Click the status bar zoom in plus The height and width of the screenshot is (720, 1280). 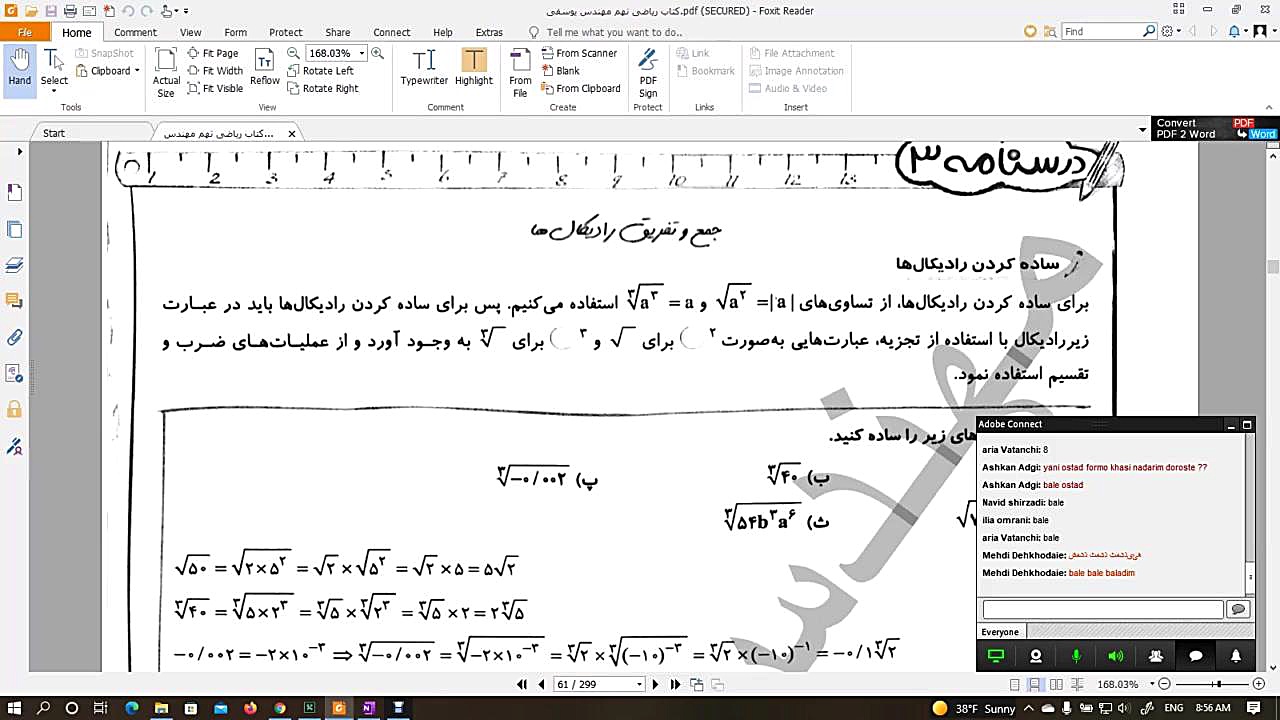(1261, 685)
